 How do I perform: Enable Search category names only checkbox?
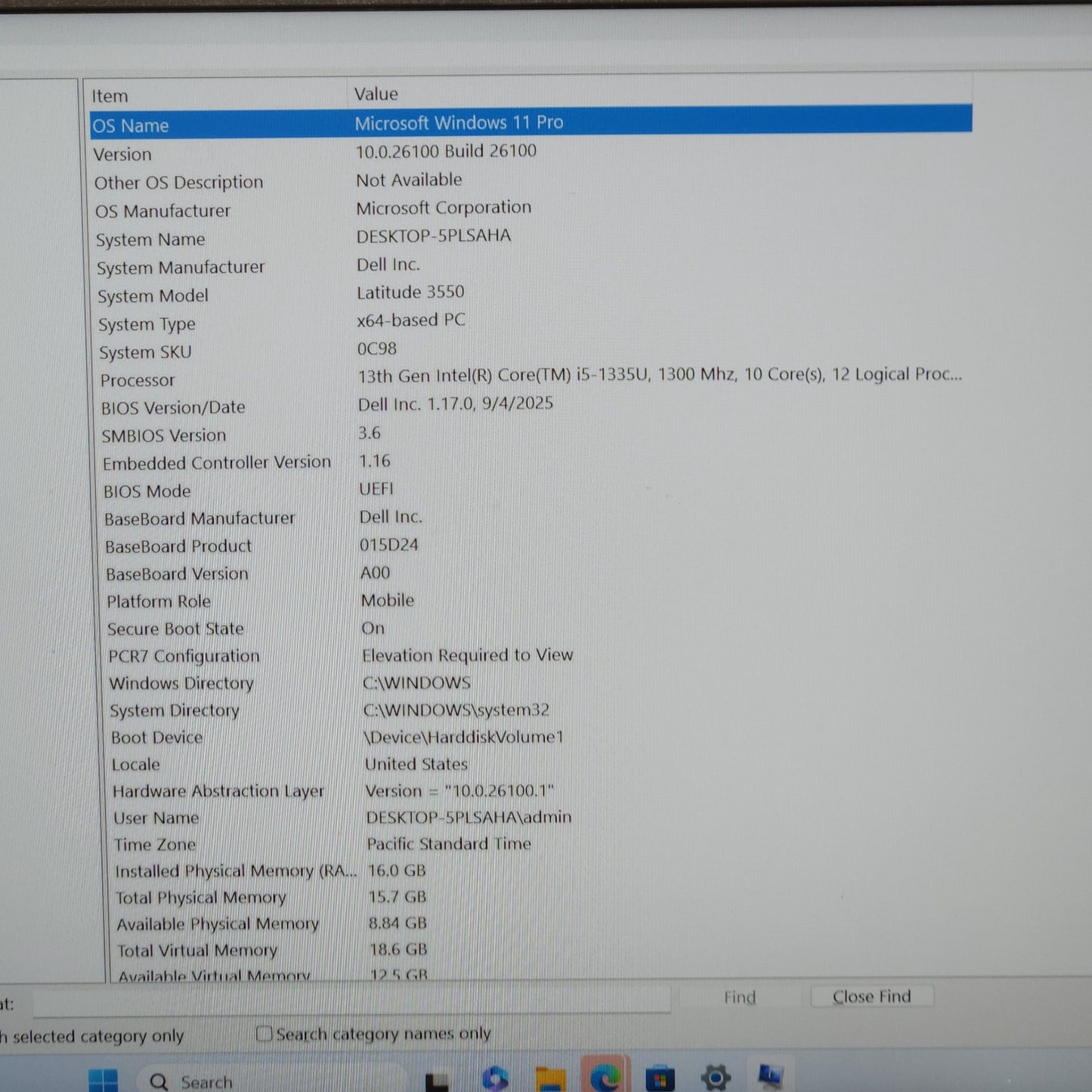click(264, 1033)
